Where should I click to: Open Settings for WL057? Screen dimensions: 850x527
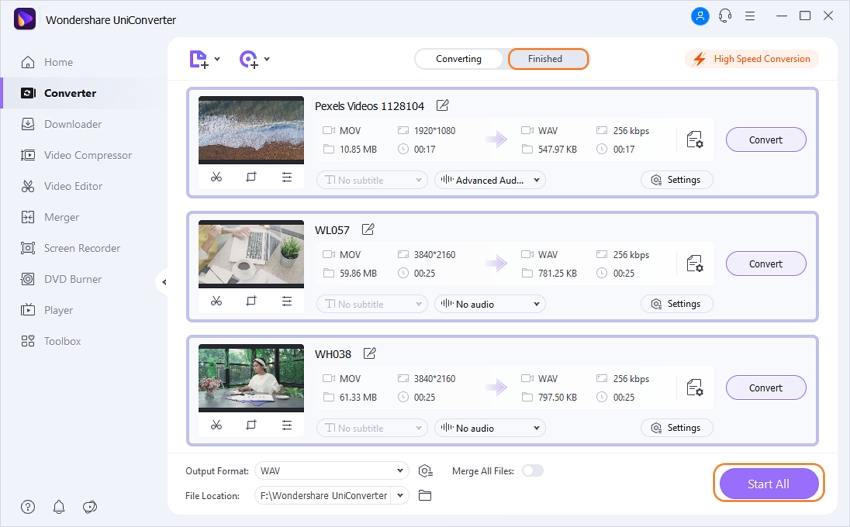tap(676, 304)
